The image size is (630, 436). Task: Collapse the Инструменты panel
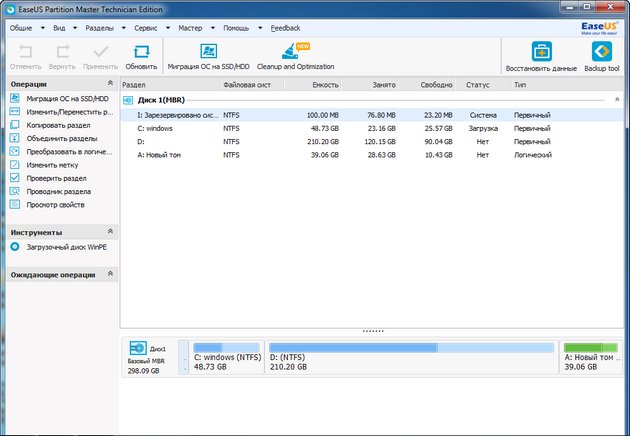click(110, 231)
